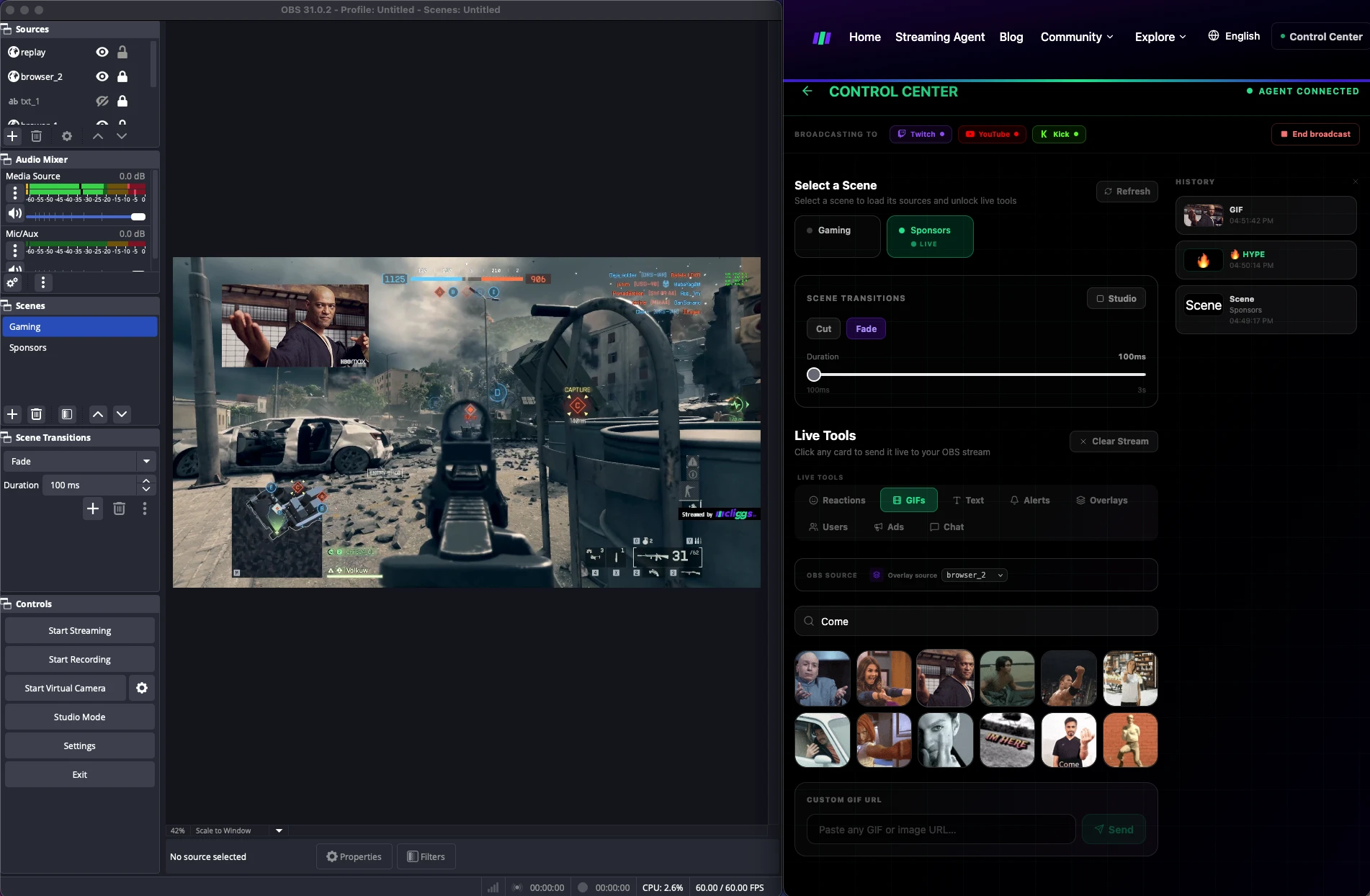Click the GIF search field containing 'Come'
Image resolution: width=1370 pixels, height=896 pixels.
[x=976, y=621]
